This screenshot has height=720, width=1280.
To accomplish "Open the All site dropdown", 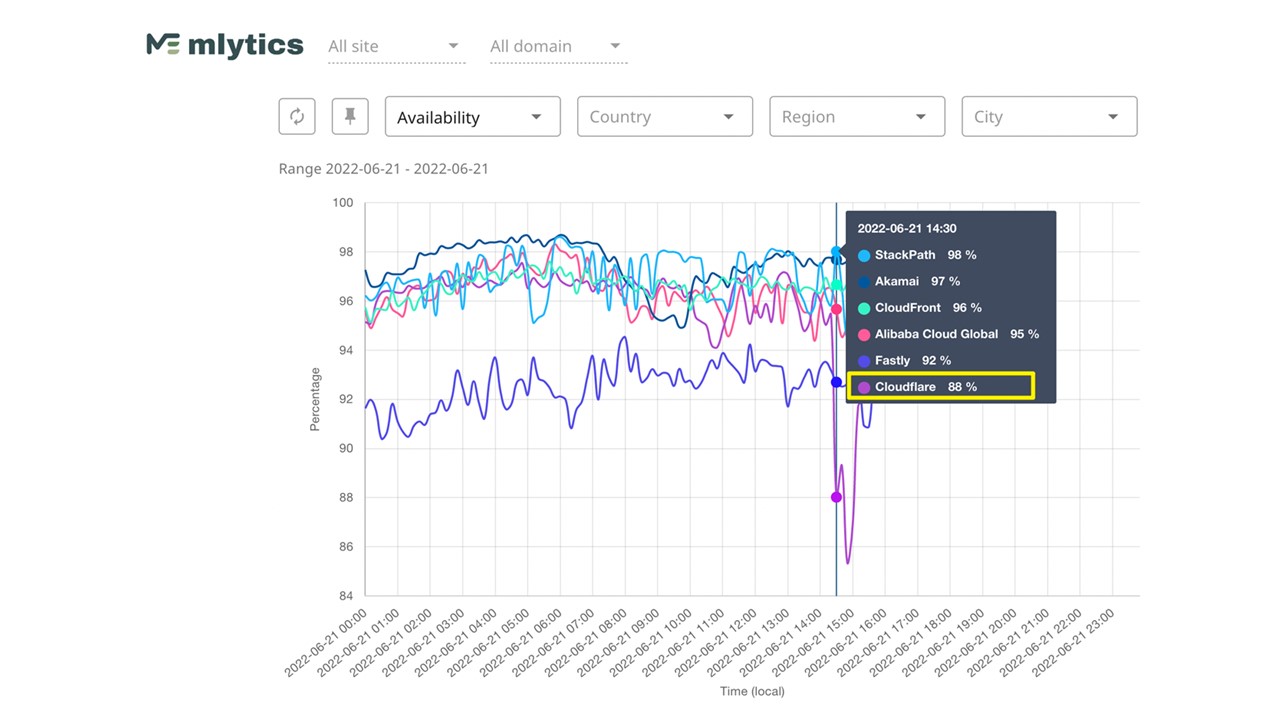I will click(396, 46).
